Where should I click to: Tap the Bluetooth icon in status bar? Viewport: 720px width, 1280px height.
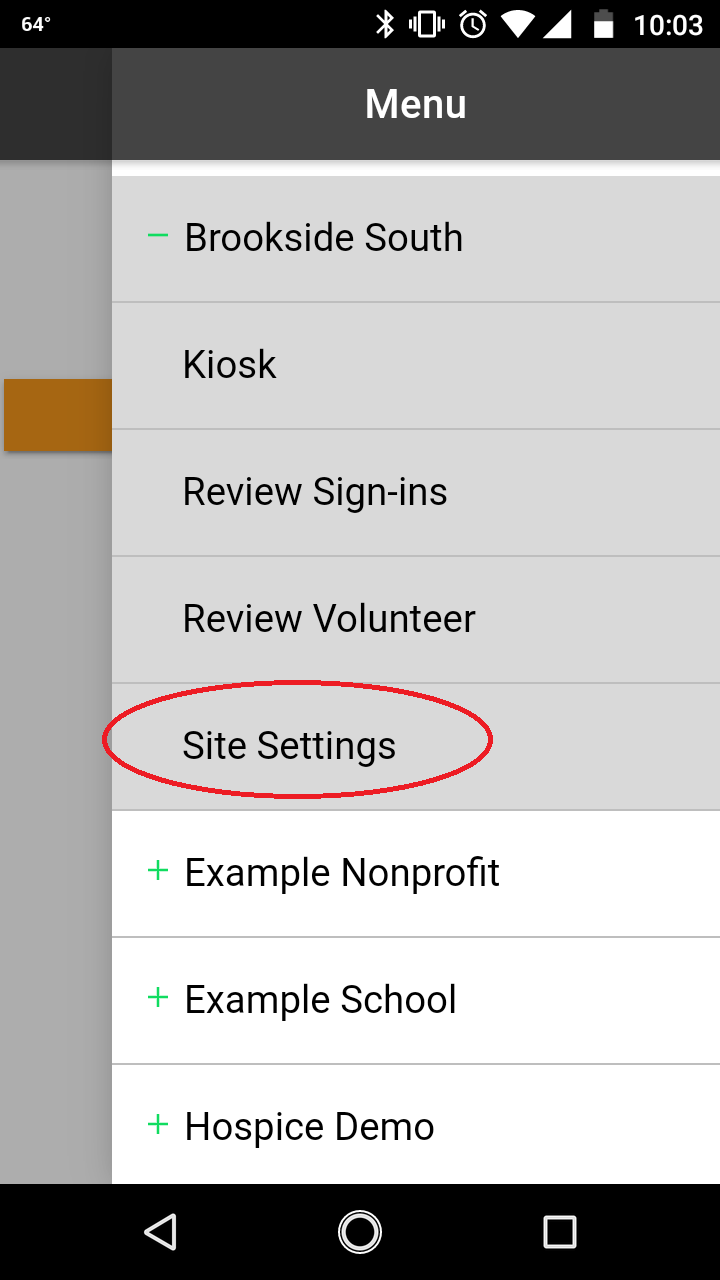(385, 24)
